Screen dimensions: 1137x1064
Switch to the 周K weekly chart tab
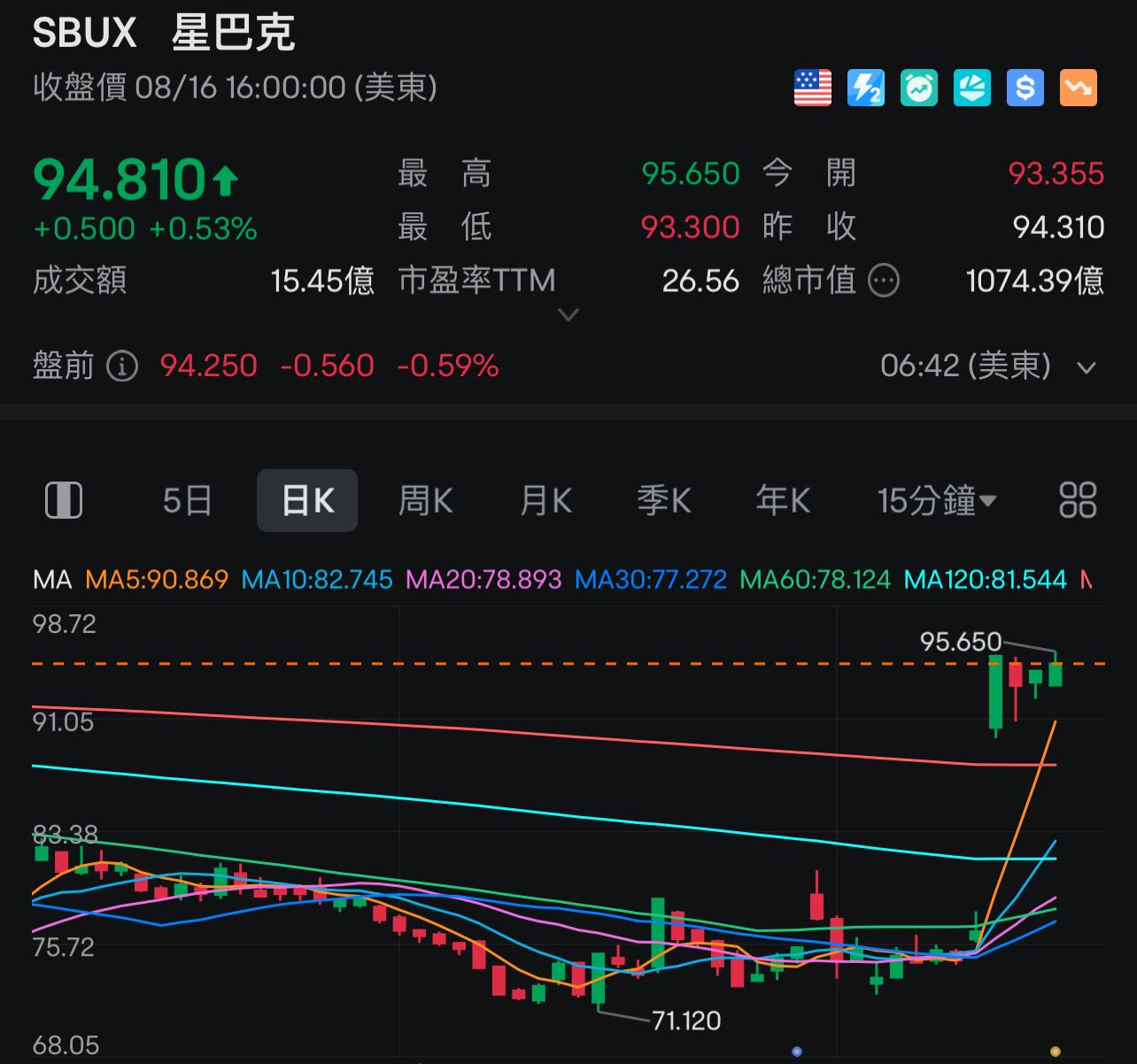[425, 500]
